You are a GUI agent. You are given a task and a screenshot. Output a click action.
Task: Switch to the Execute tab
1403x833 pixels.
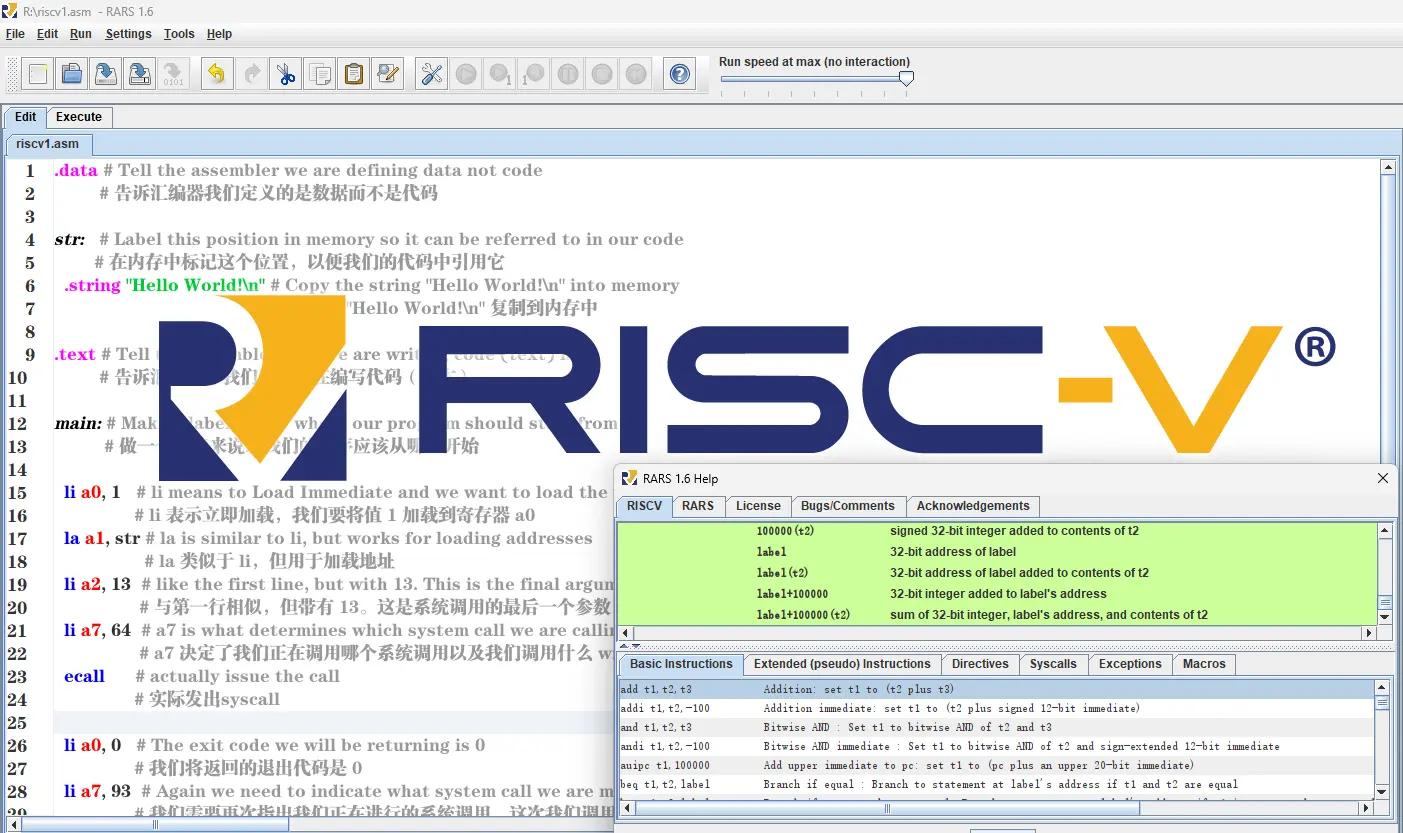point(79,117)
